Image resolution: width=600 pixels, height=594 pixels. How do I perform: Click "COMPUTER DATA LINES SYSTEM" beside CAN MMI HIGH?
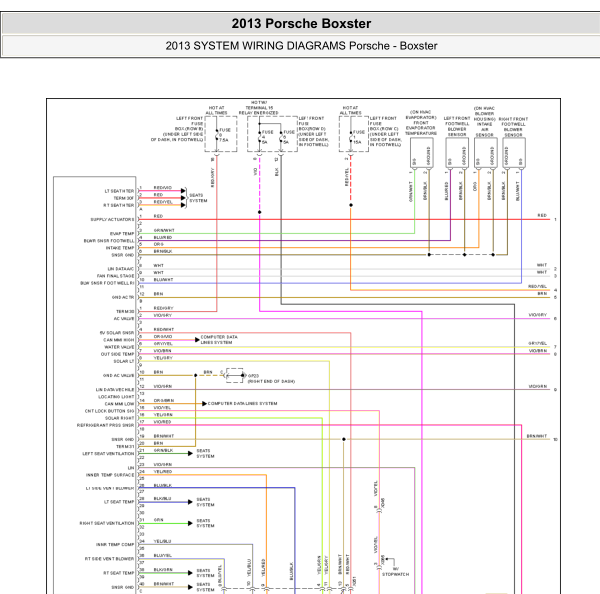coord(219,340)
